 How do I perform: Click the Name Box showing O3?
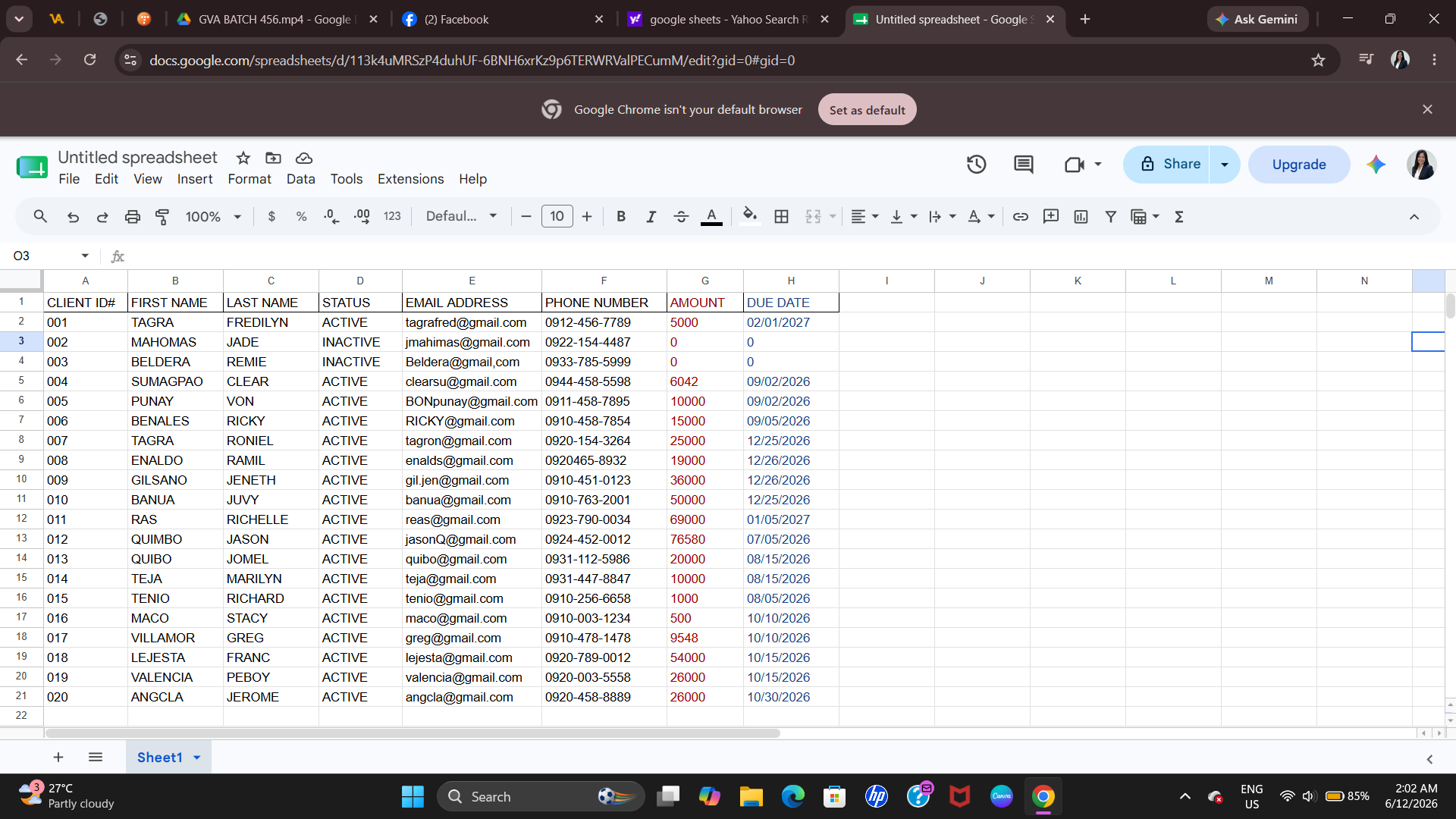click(51, 256)
